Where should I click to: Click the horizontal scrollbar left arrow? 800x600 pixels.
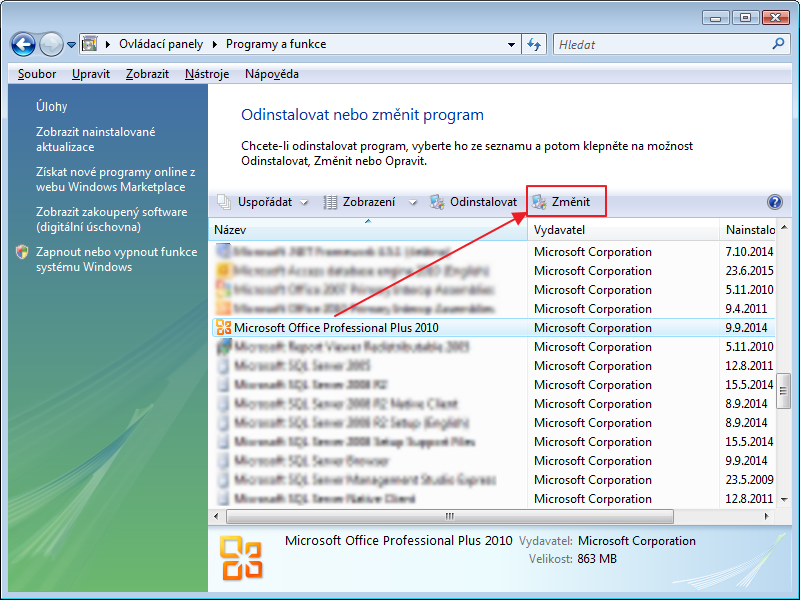216,516
